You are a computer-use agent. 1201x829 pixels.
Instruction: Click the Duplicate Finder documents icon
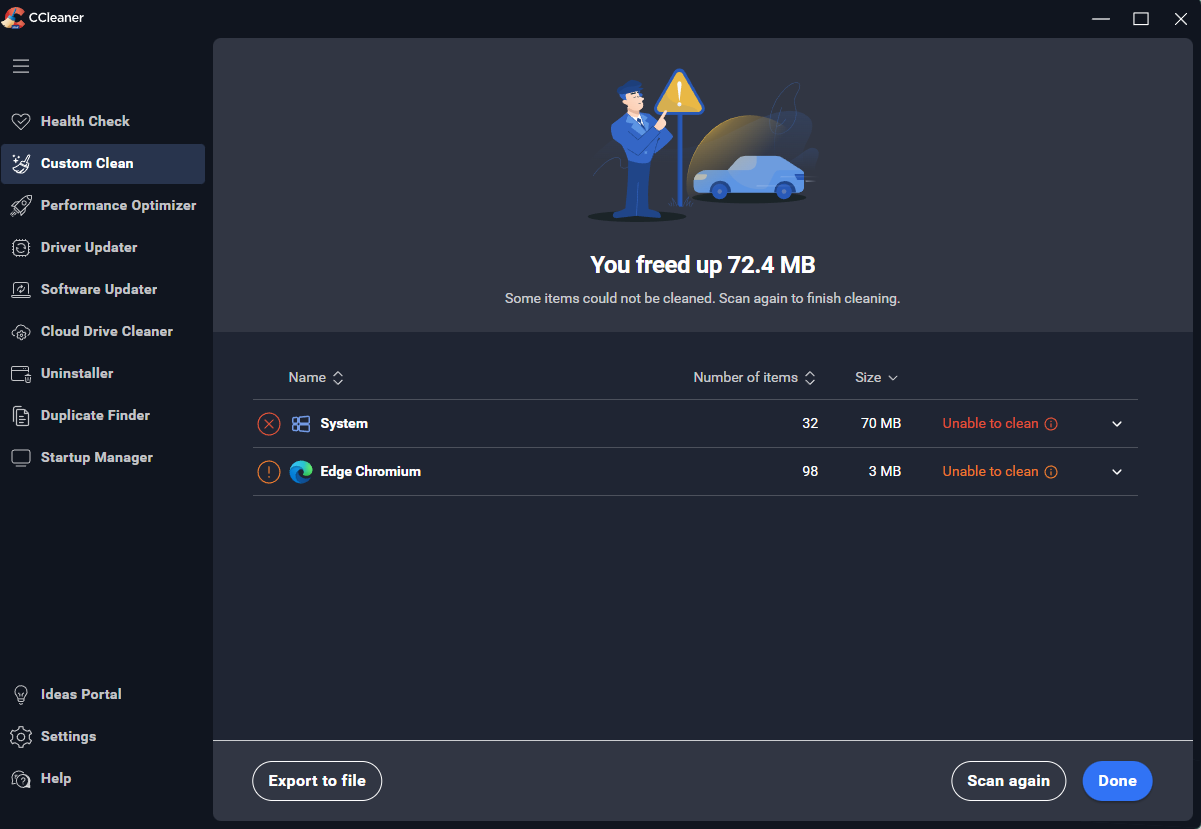21,415
